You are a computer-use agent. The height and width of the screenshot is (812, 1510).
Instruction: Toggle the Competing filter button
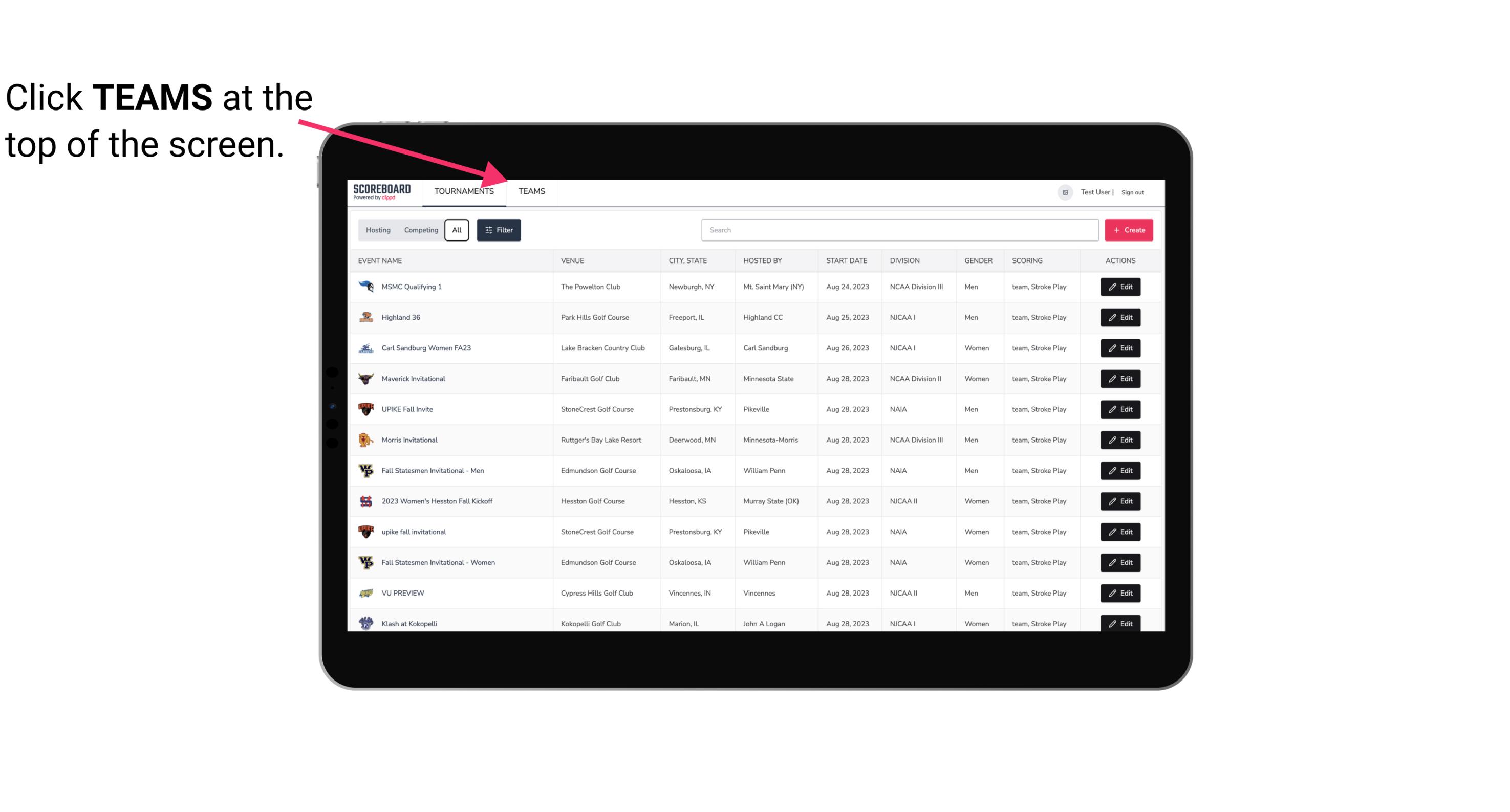[419, 230]
